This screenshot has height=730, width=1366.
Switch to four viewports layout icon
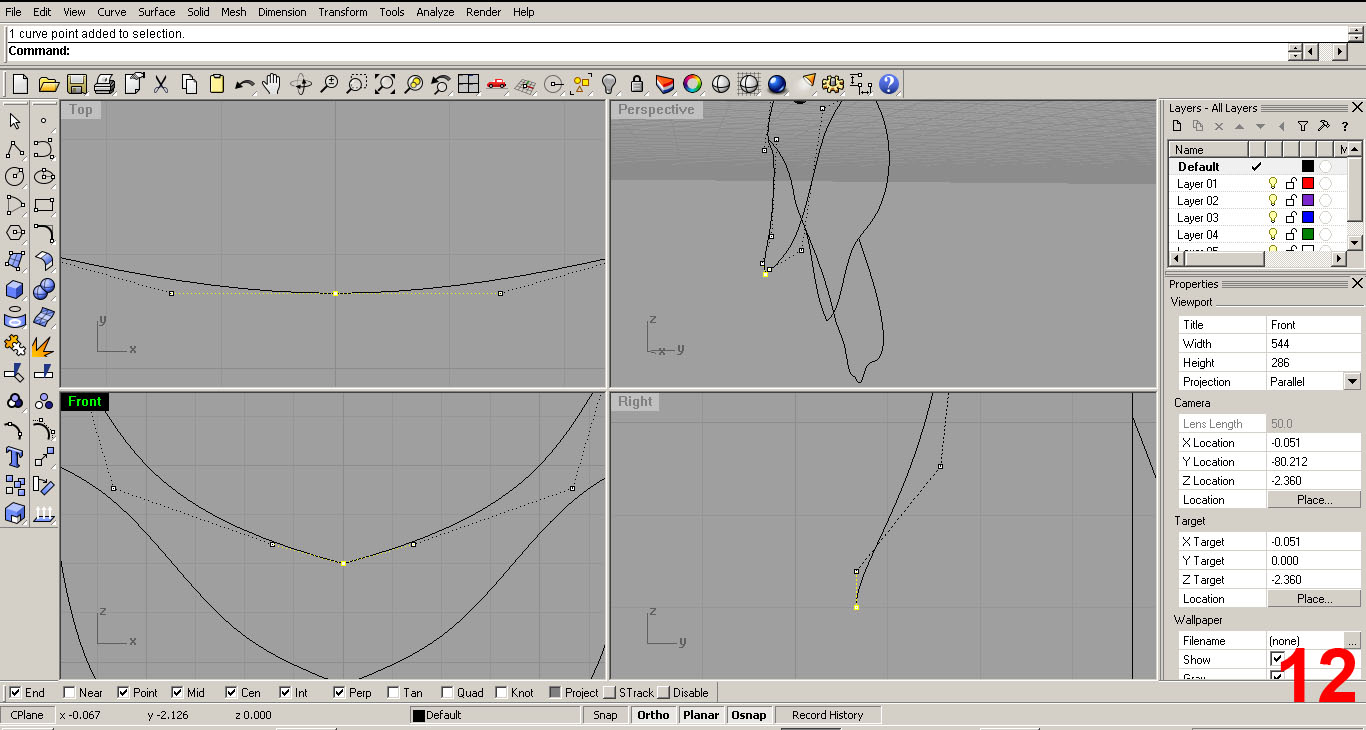(469, 84)
